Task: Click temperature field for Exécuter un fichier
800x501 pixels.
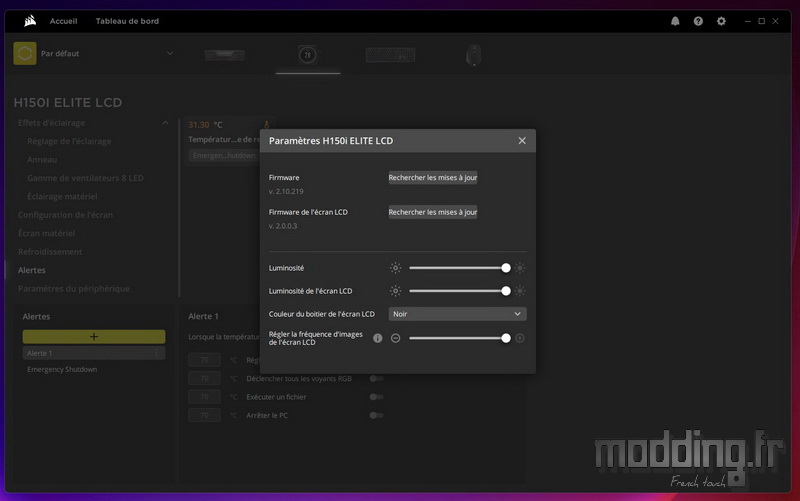Action: [x=204, y=397]
